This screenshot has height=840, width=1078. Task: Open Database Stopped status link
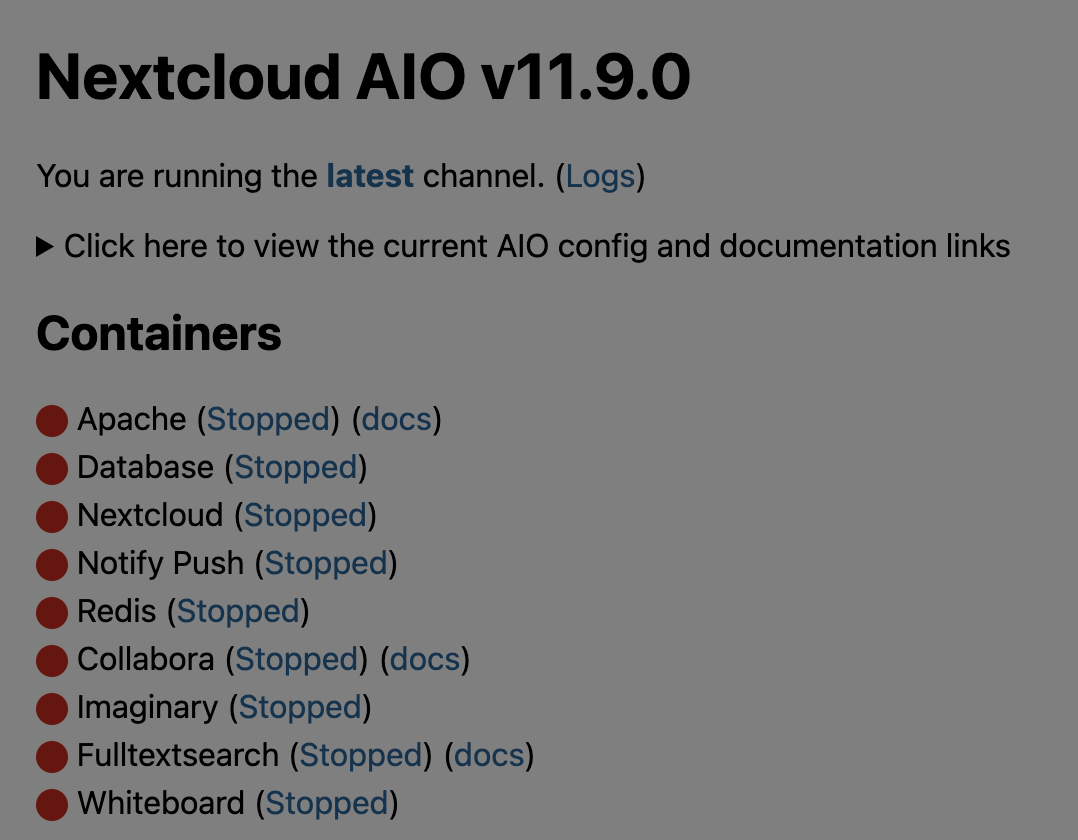click(296, 467)
